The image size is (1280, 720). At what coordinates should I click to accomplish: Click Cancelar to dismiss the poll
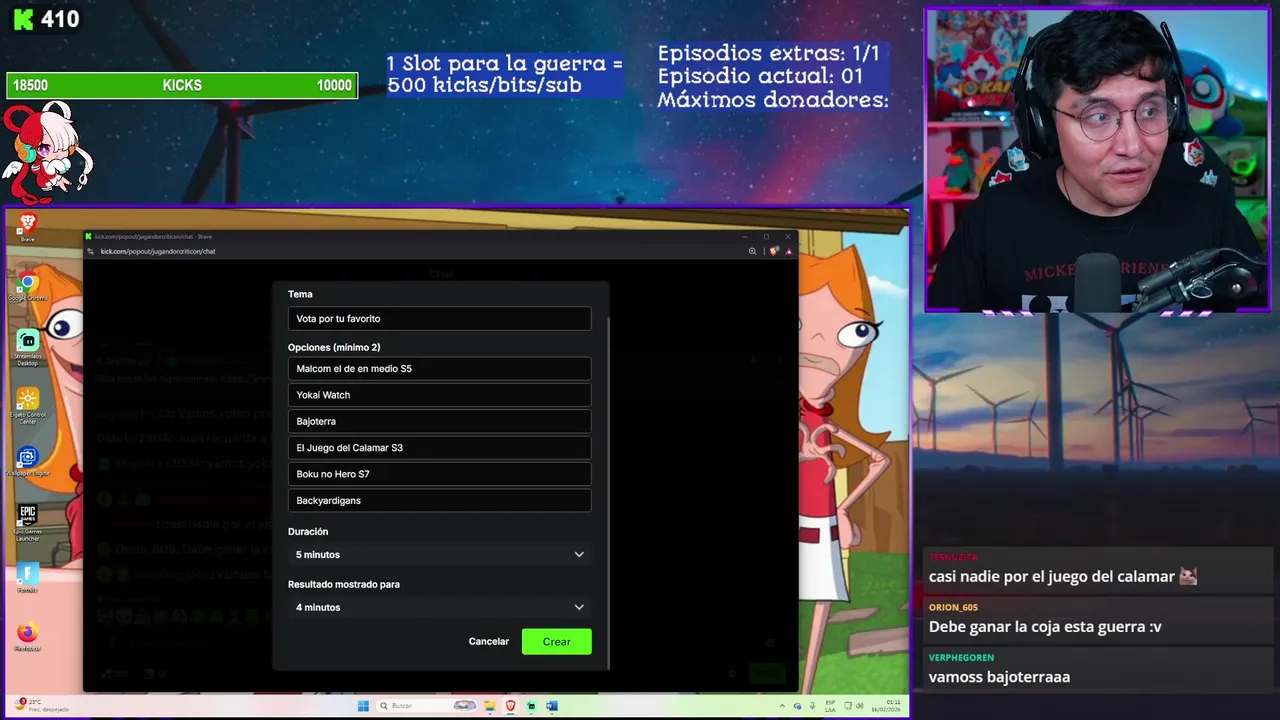[489, 641]
